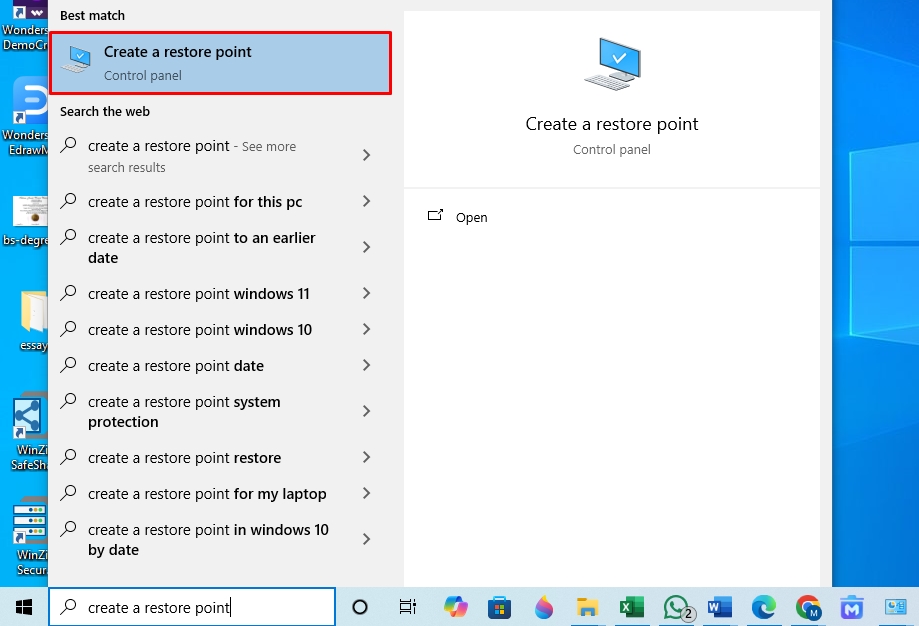Open bs-degree file on desktop
This screenshot has width=919, height=626.
click(x=26, y=221)
